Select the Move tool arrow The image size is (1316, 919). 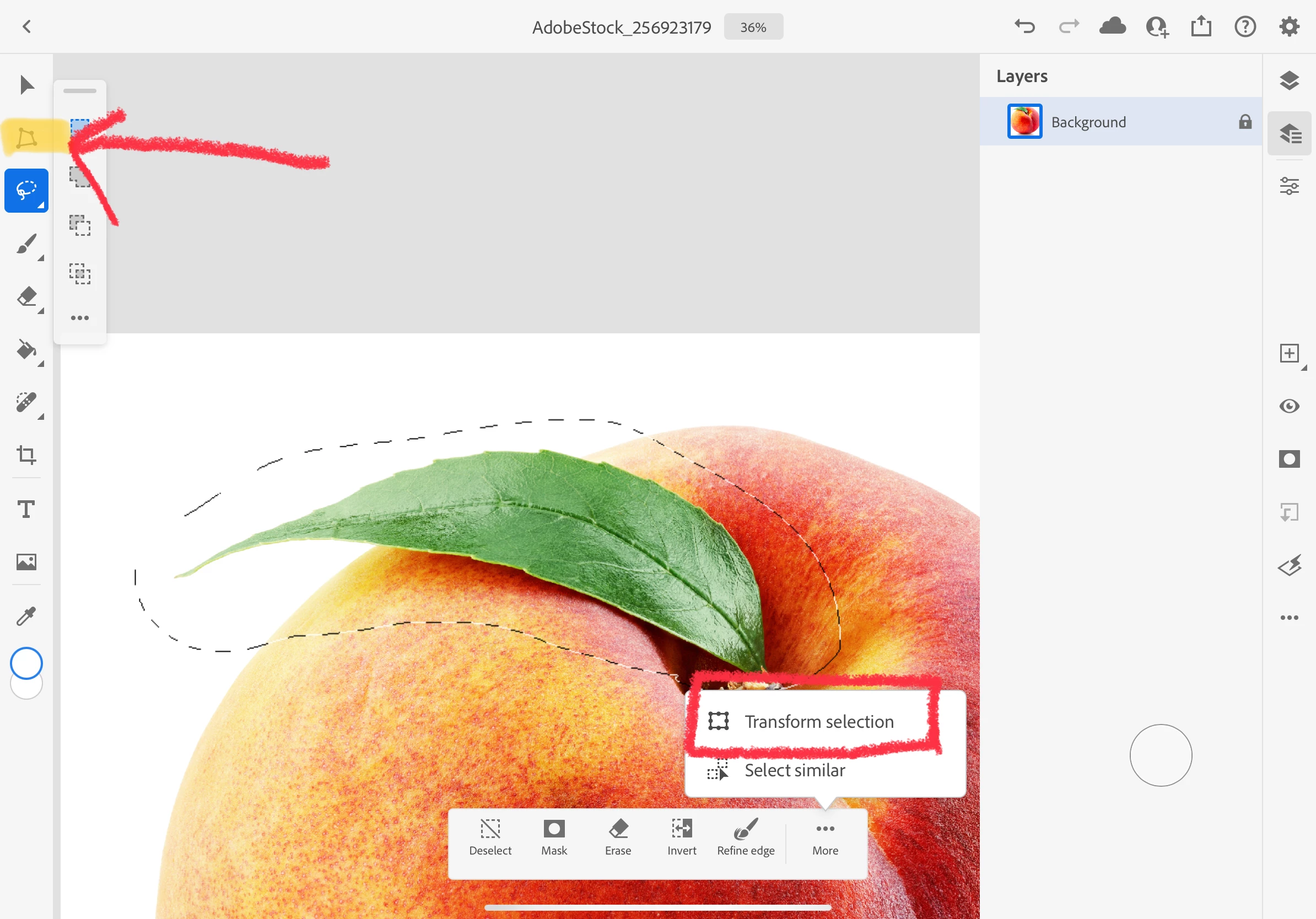coord(26,85)
